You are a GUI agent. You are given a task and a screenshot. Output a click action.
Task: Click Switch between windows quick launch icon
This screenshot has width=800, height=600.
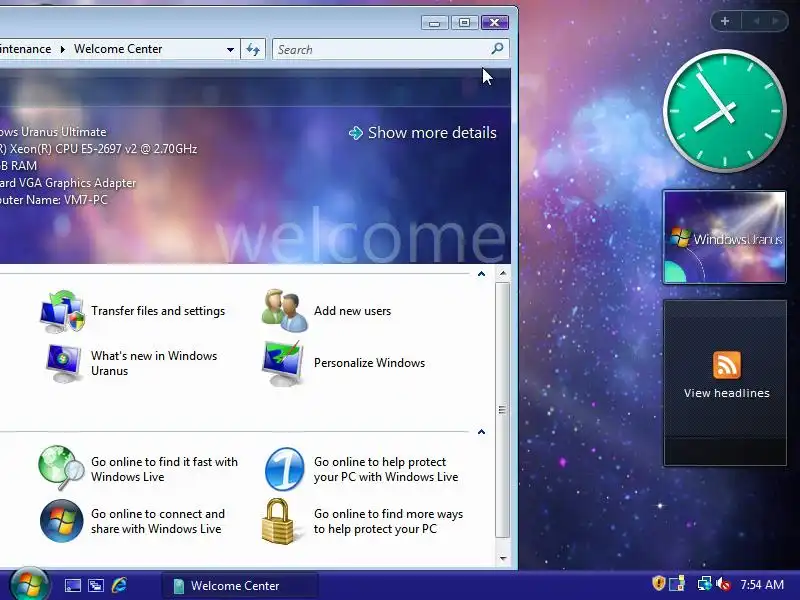(x=96, y=585)
